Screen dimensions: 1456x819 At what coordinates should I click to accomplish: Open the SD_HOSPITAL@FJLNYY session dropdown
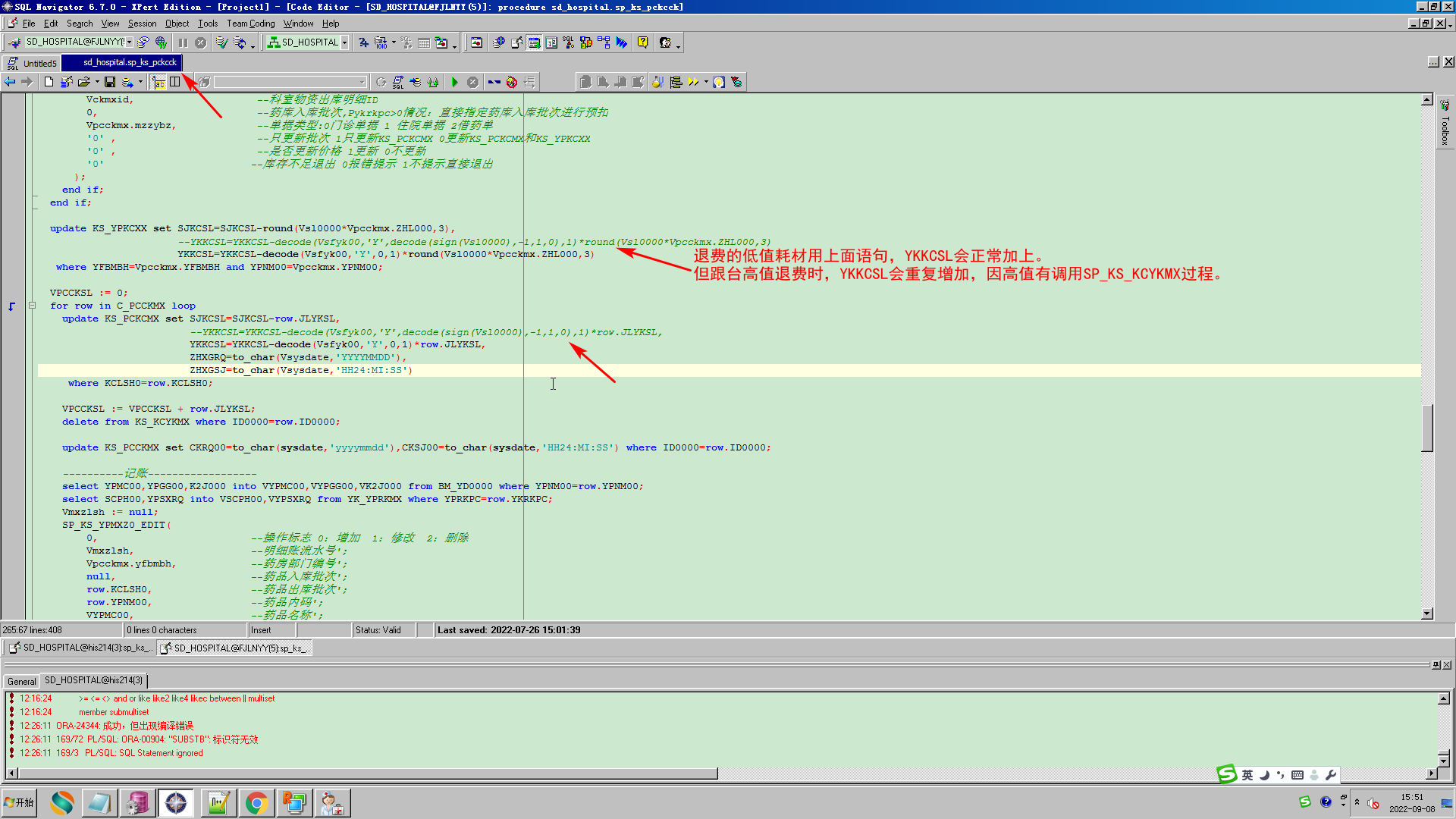click(130, 42)
